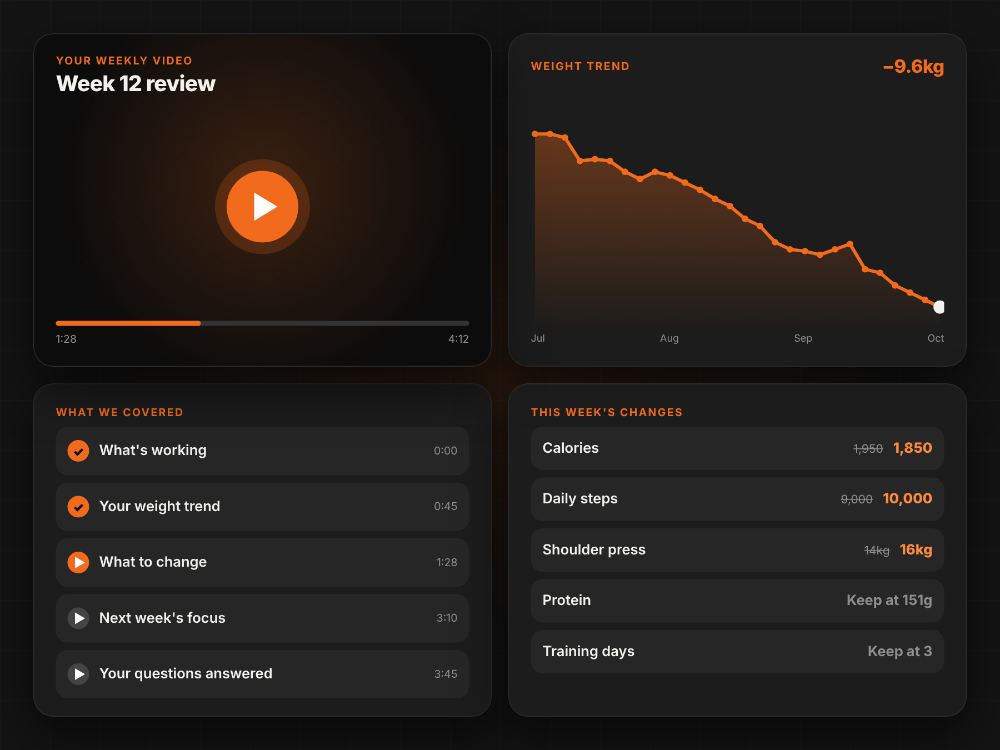Click the video progress bar

coord(262,323)
